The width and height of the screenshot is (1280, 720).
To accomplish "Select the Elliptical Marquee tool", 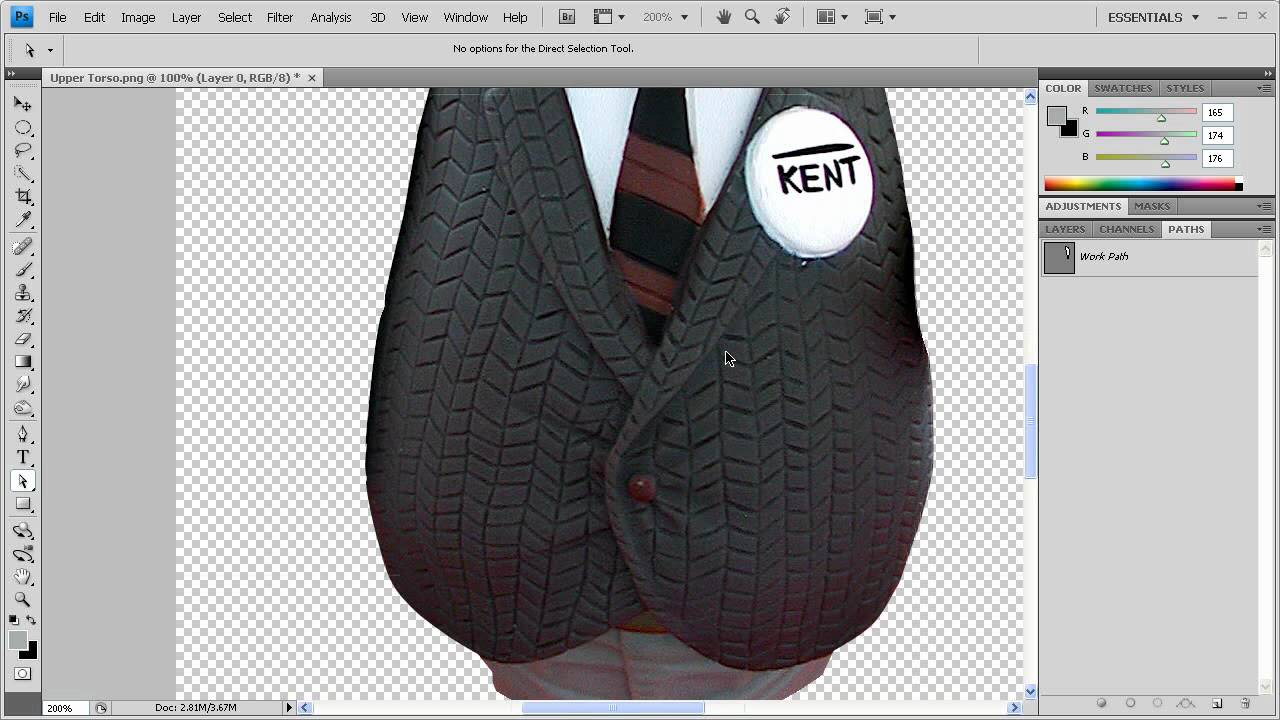I will [x=23, y=128].
